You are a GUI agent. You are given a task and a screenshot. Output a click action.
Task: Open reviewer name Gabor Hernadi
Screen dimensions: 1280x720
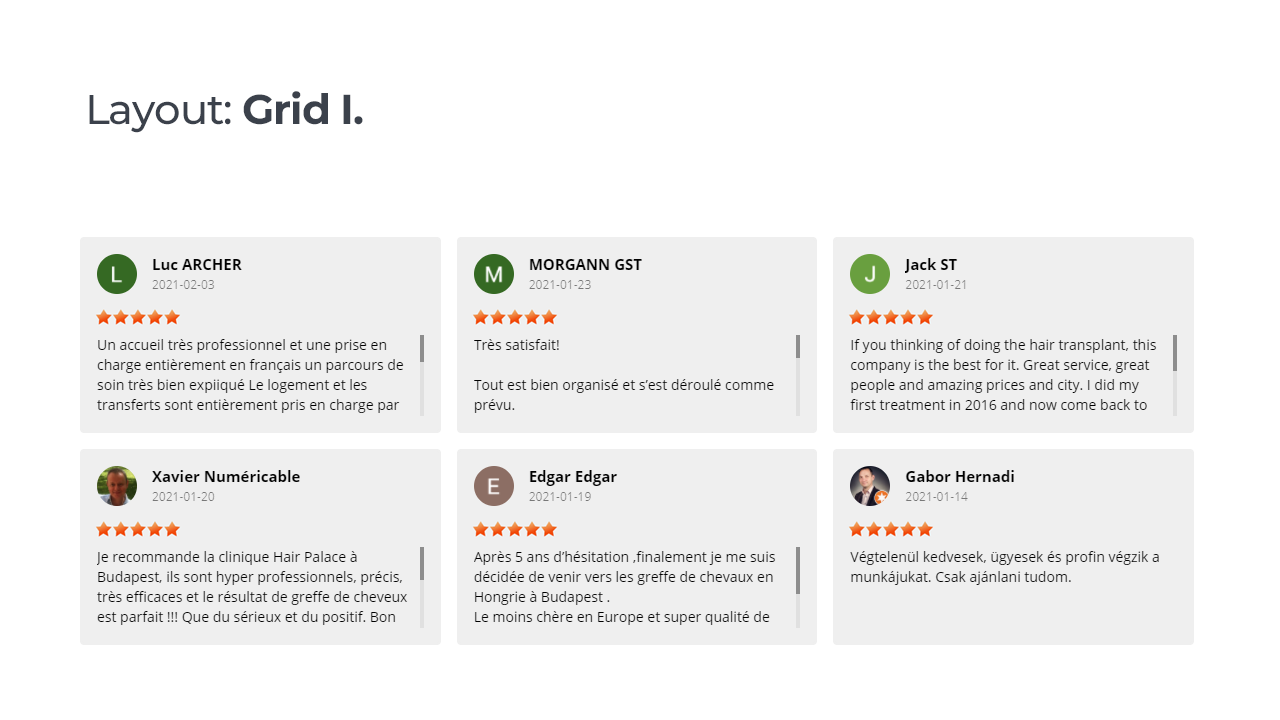coord(960,477)
